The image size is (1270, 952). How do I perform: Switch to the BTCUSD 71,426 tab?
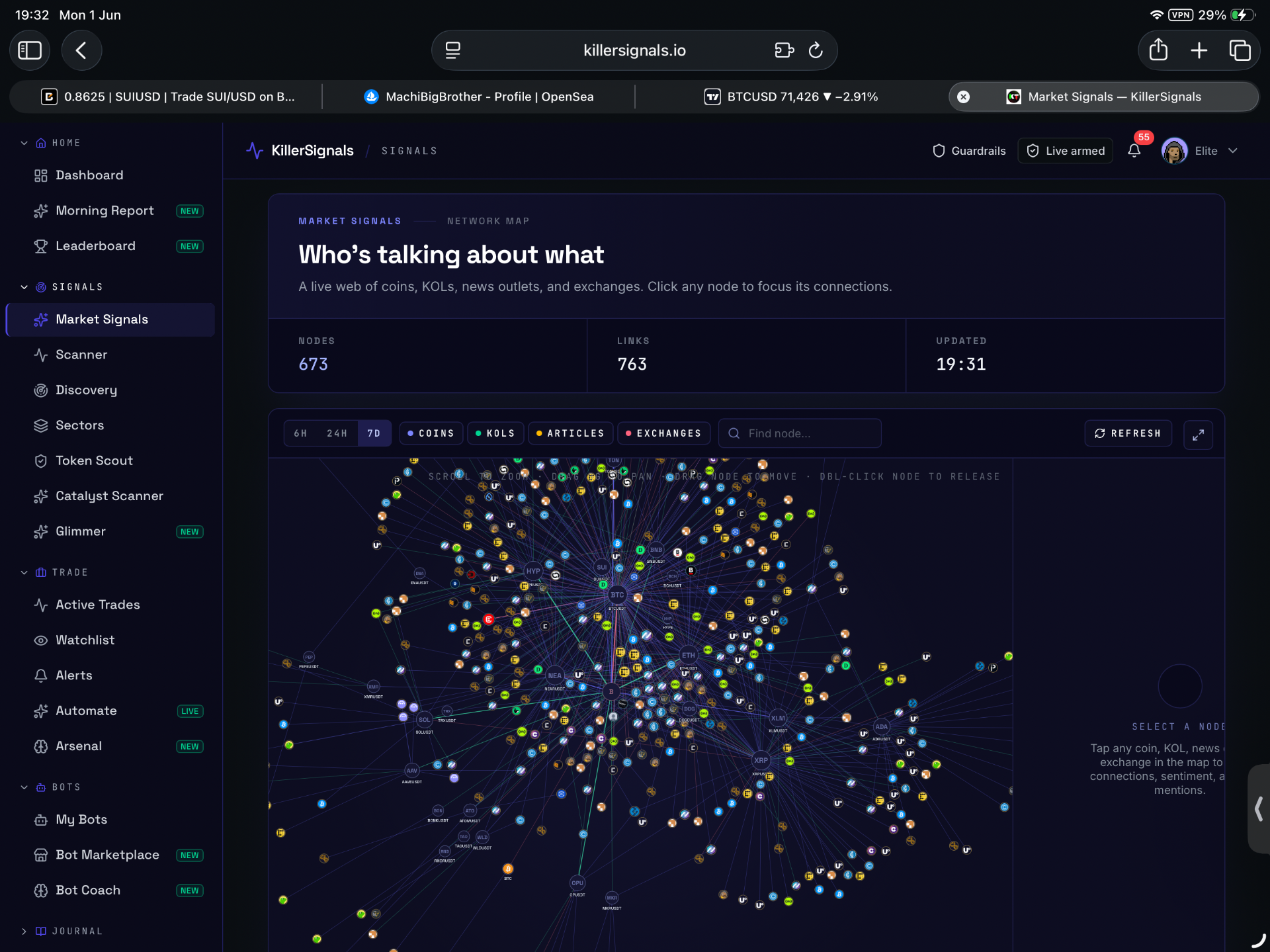tap(791, 97)
